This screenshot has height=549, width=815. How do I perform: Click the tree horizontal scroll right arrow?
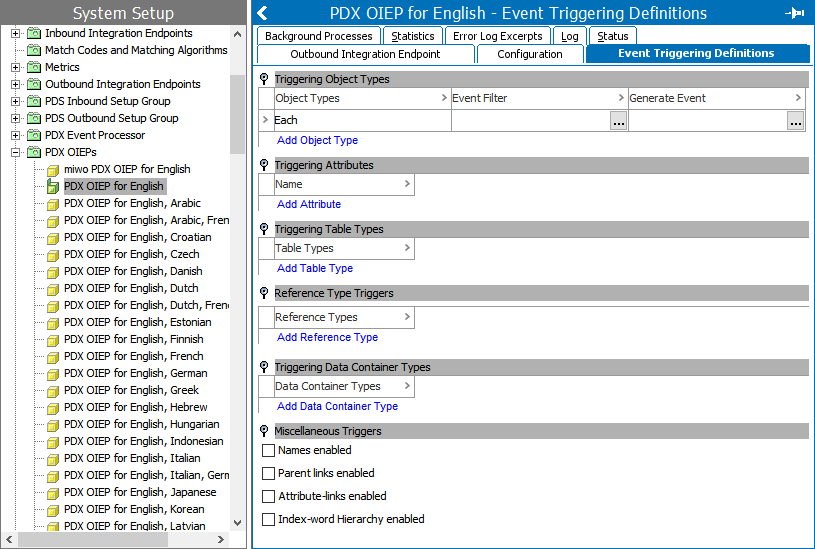[x=221, y=540]
